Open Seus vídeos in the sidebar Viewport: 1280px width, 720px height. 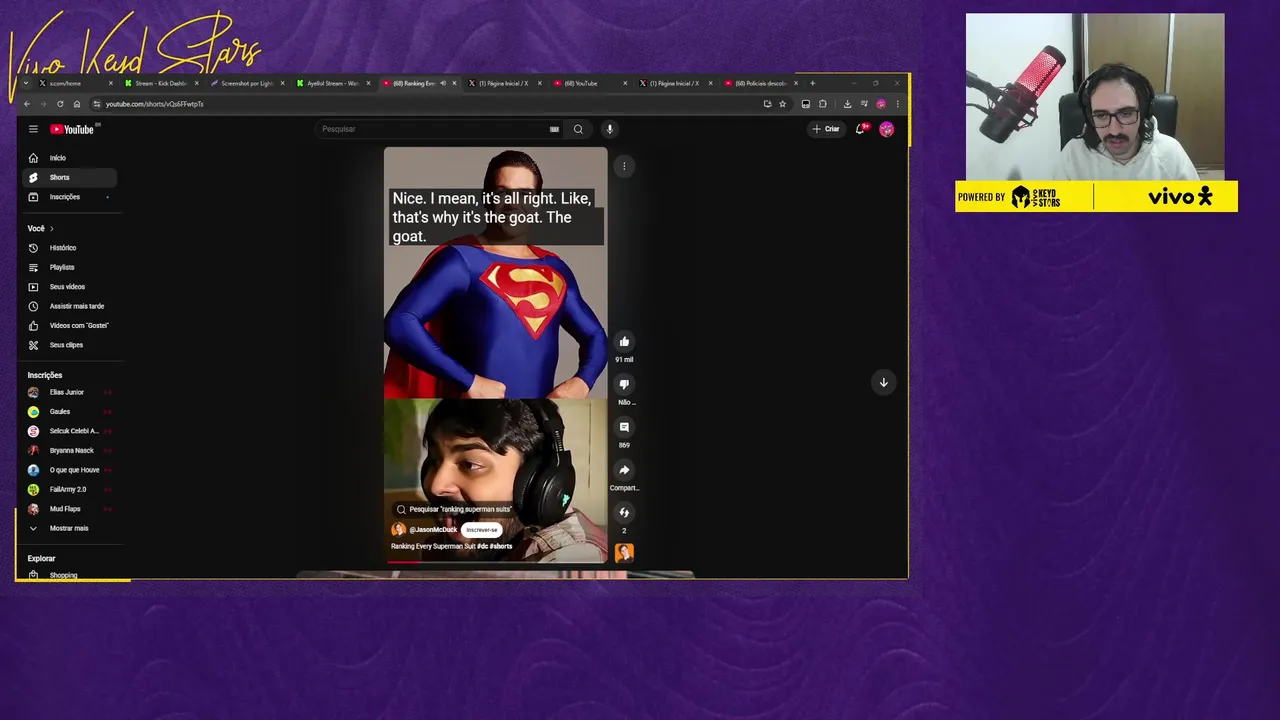point(69,287)
